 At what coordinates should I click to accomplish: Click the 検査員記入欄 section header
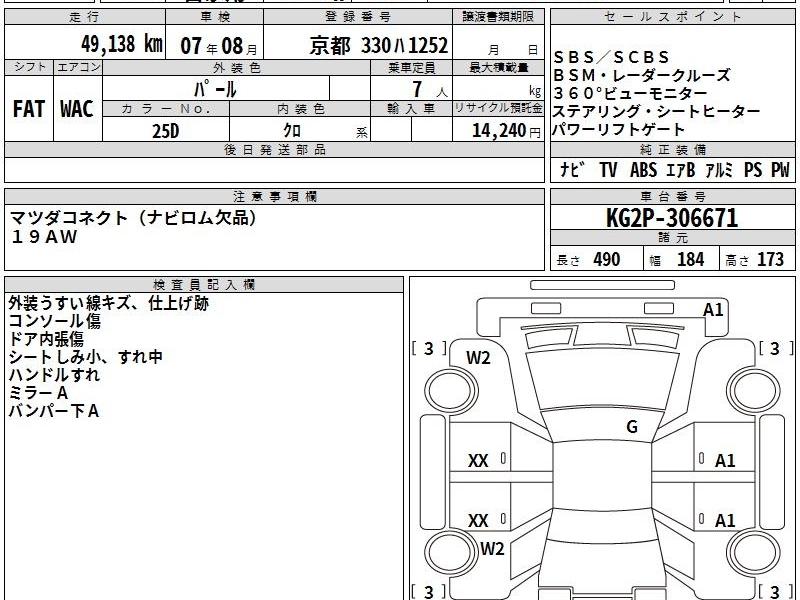point(204,285)
